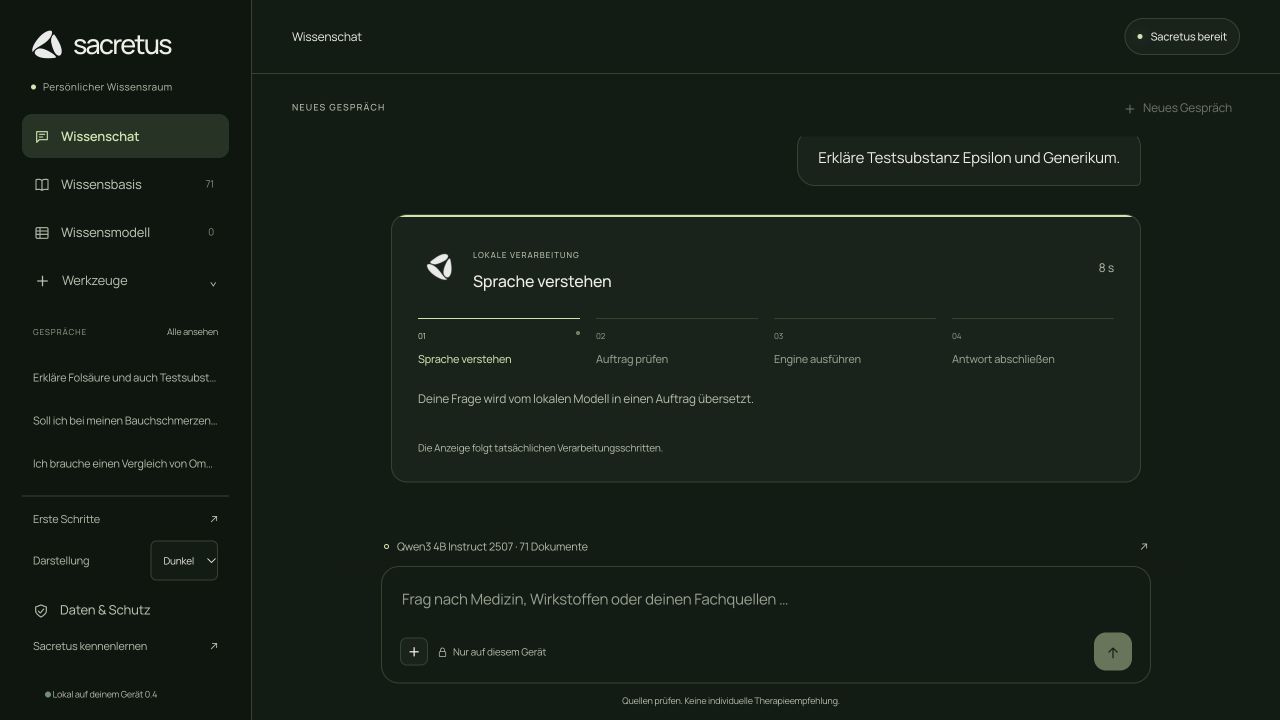Click the lock icon by Nur auf diesem Gerät
Screen dimensions: 1280x720
click(442, 652)
